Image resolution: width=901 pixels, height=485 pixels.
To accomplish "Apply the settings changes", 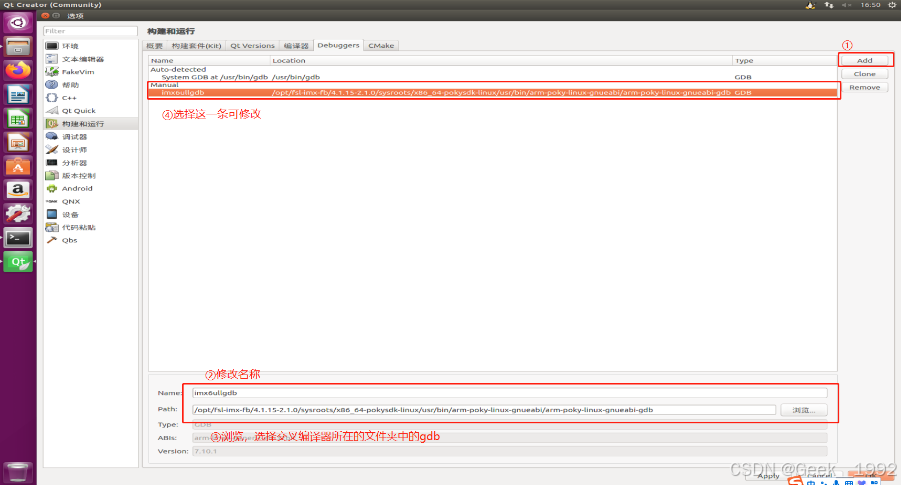I will pyautogui.click(x=768, y=476).
